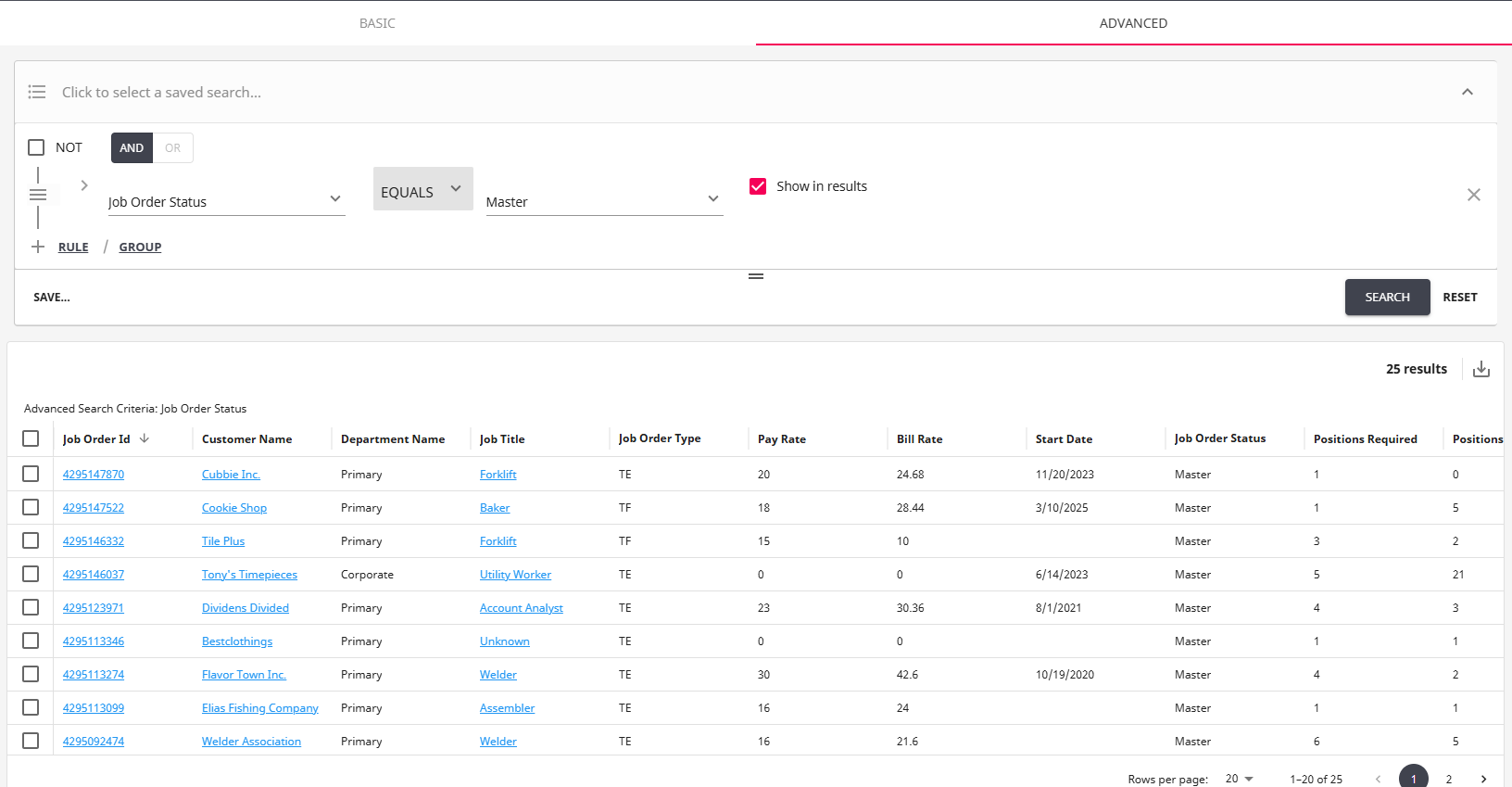Open Account Analyst job title link

[x=522, y=608]
